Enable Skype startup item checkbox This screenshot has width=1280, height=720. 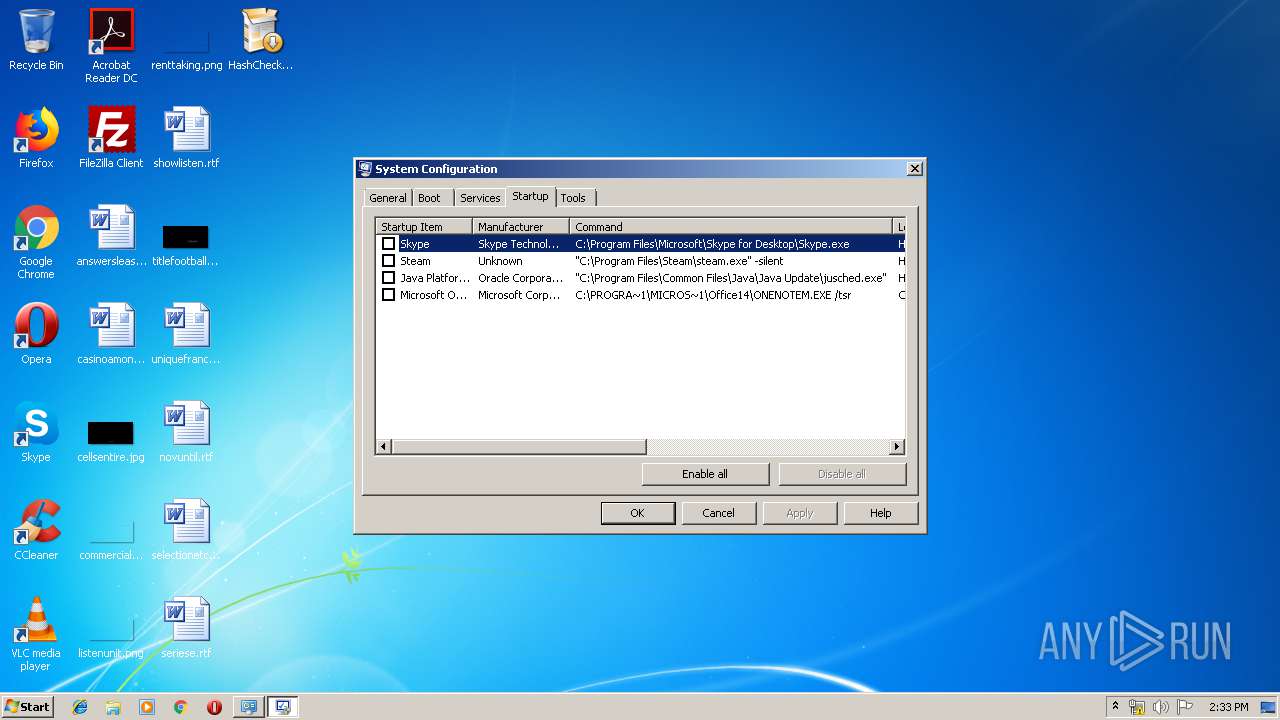[x=388, y=244]
